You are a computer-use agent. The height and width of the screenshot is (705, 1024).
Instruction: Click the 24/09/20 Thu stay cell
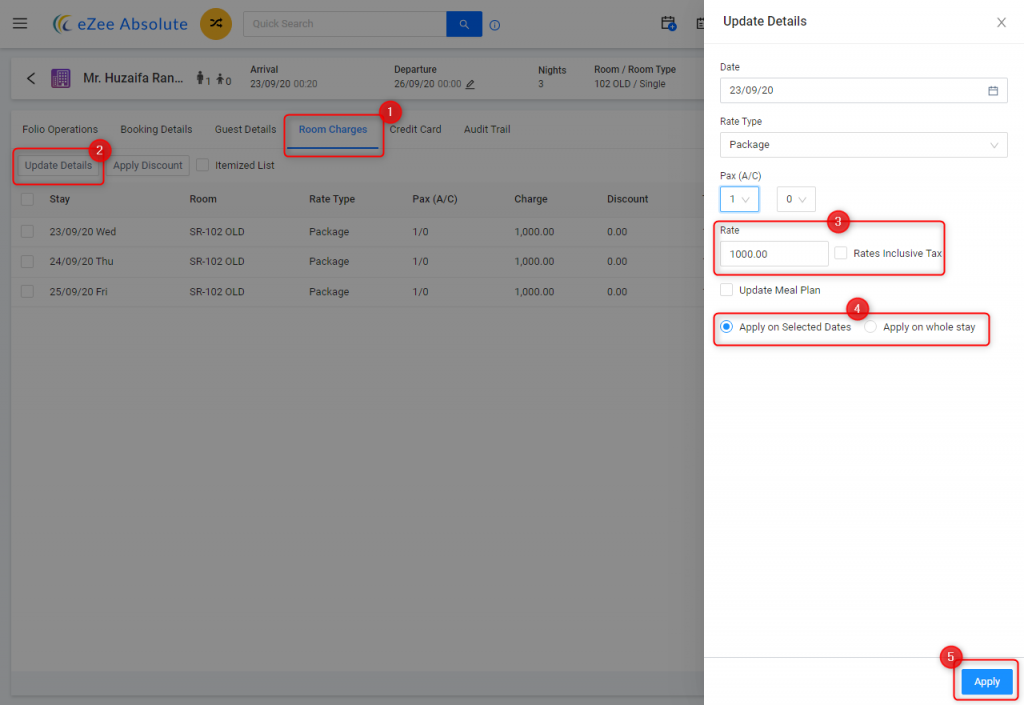tap(82, 261)
